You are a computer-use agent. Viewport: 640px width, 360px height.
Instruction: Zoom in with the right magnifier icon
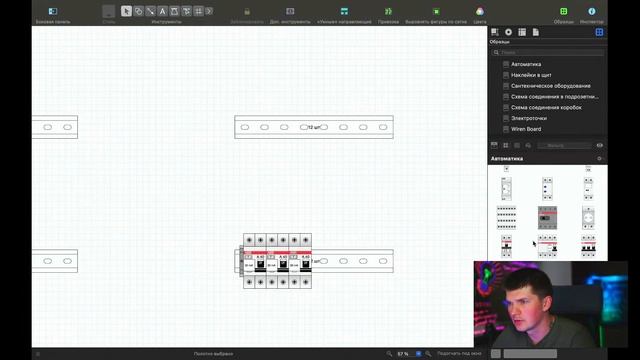click(x=428, y=354)
